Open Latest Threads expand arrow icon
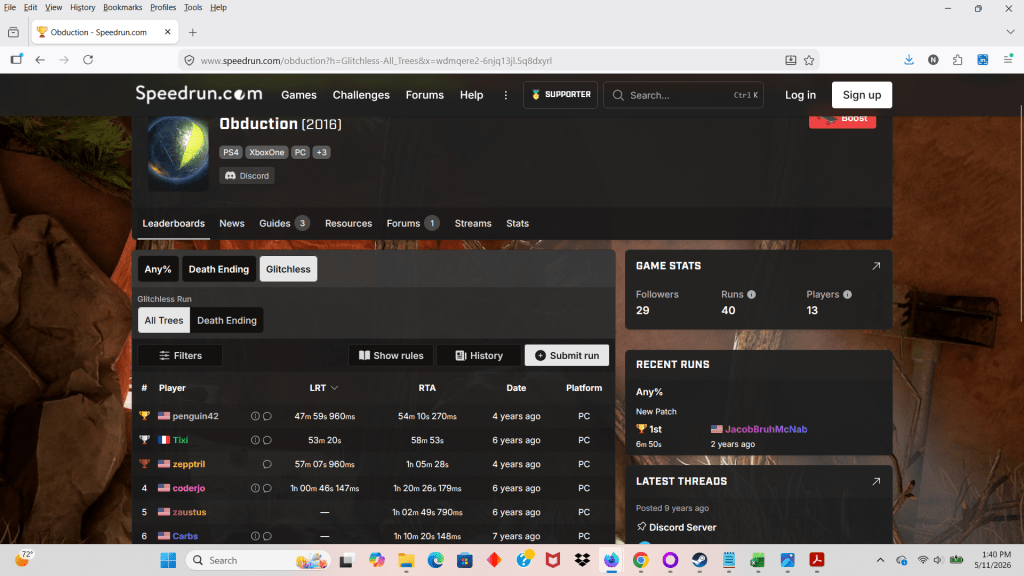Viewport: 1024px width, 576px height. pos(876,481)
